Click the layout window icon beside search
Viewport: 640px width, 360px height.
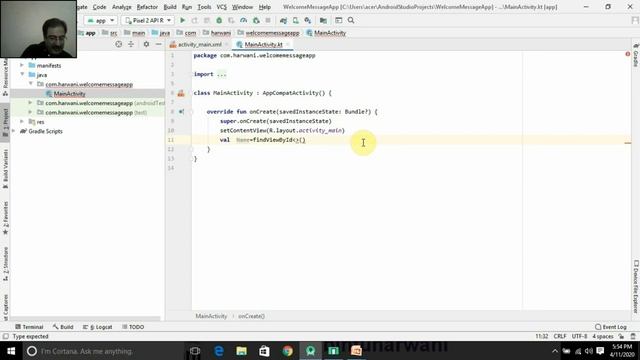coord(338,20)
